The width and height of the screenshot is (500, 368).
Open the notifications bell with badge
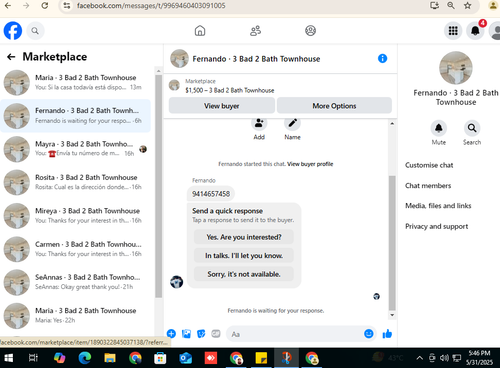(475, 31)
